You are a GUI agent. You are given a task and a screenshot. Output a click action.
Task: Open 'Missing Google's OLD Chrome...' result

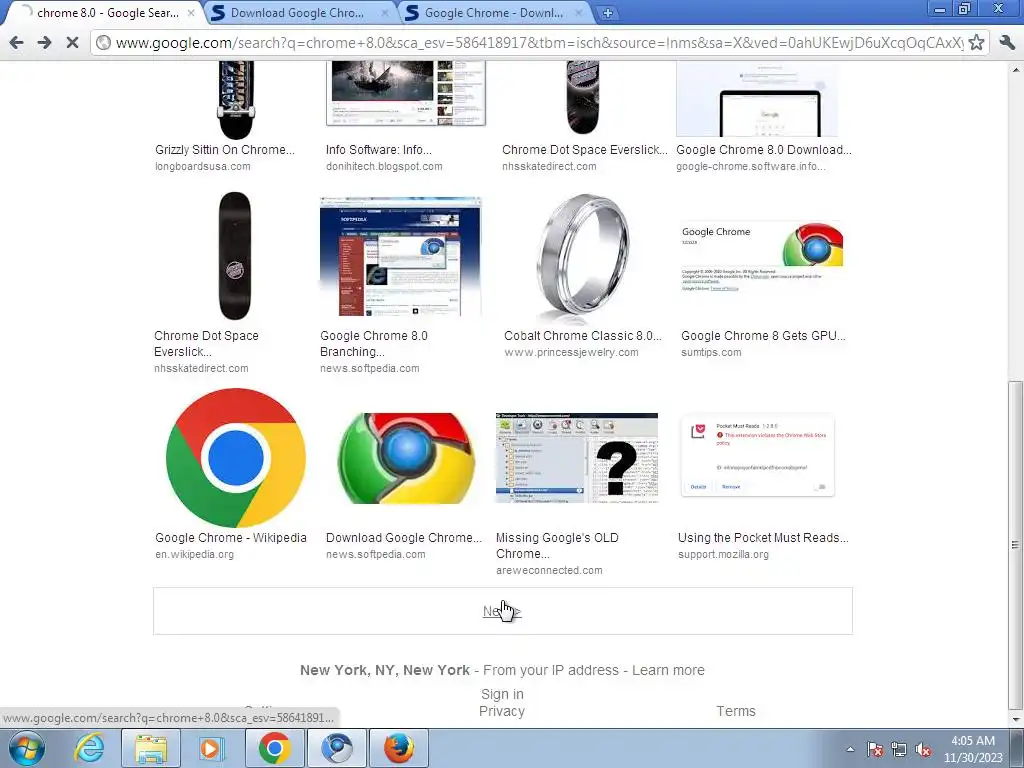click(x=557, y=545)
